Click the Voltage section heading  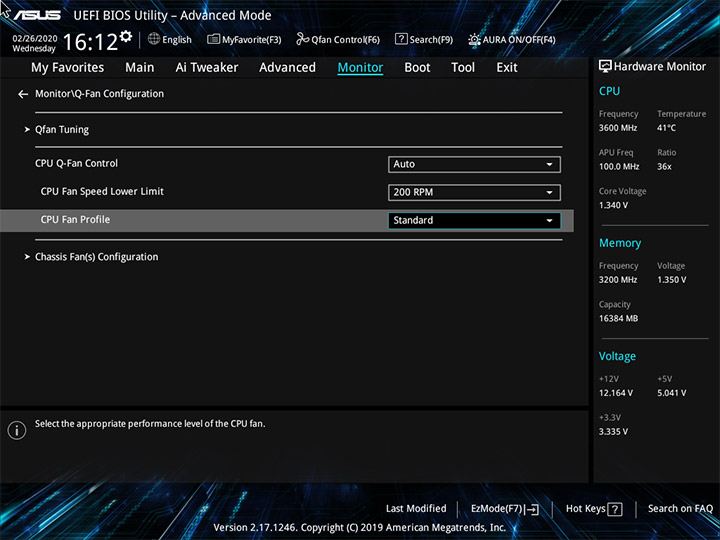point(617,356)
